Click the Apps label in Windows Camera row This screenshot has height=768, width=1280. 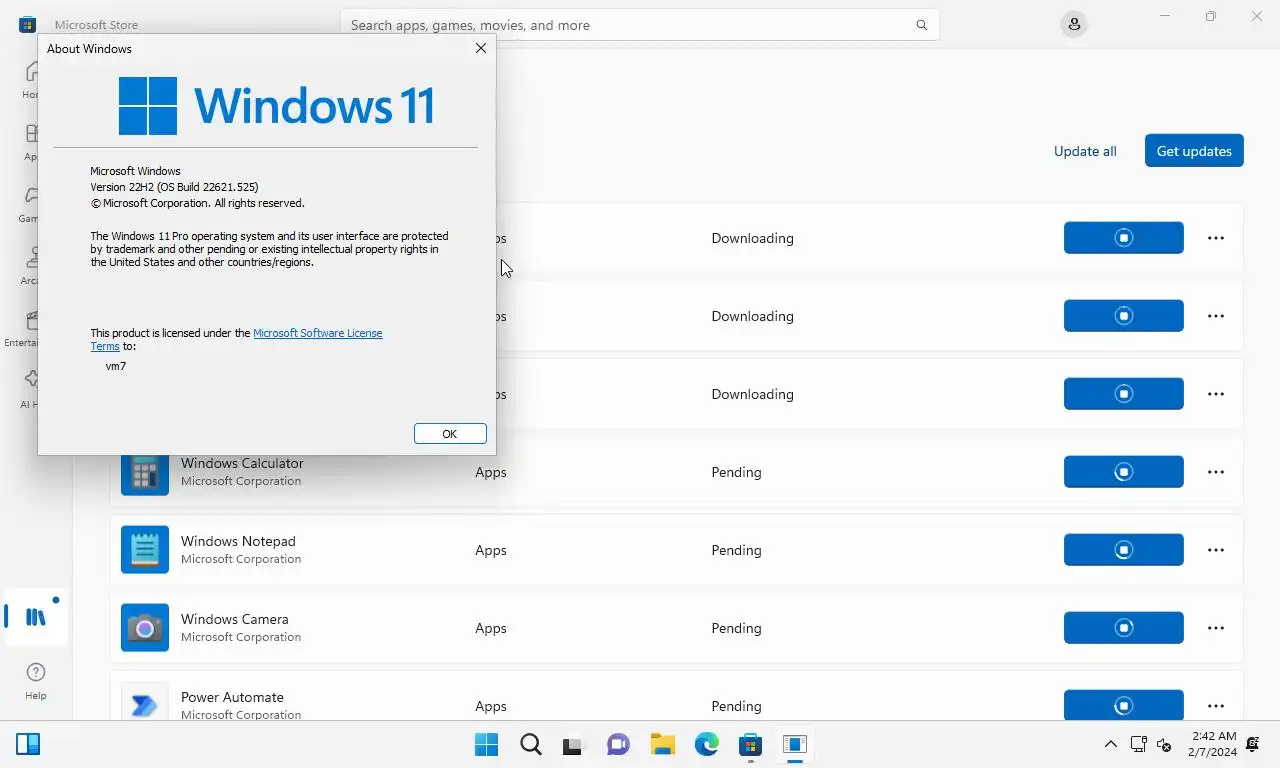491,628
